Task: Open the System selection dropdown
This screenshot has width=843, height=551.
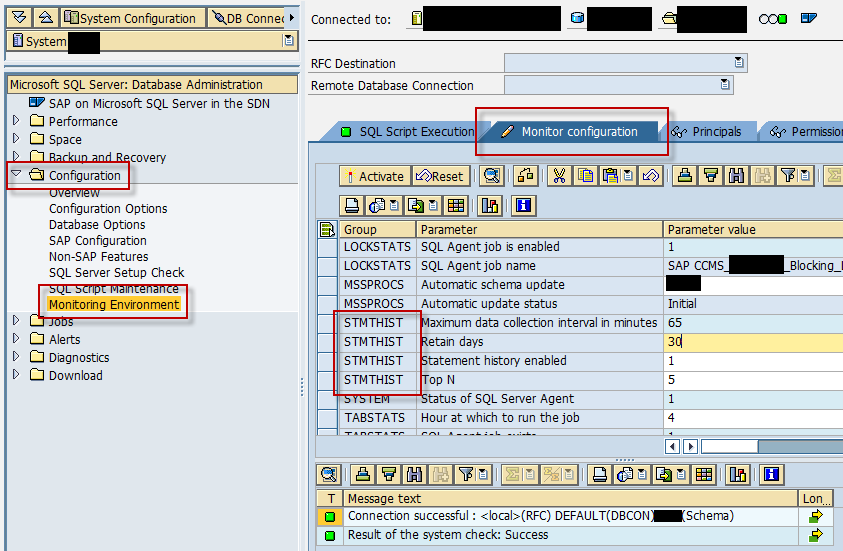Action: click(x=289, y=40)
